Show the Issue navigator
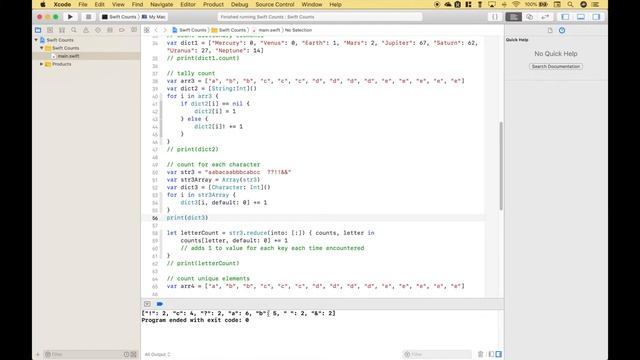 click(86, 30)
